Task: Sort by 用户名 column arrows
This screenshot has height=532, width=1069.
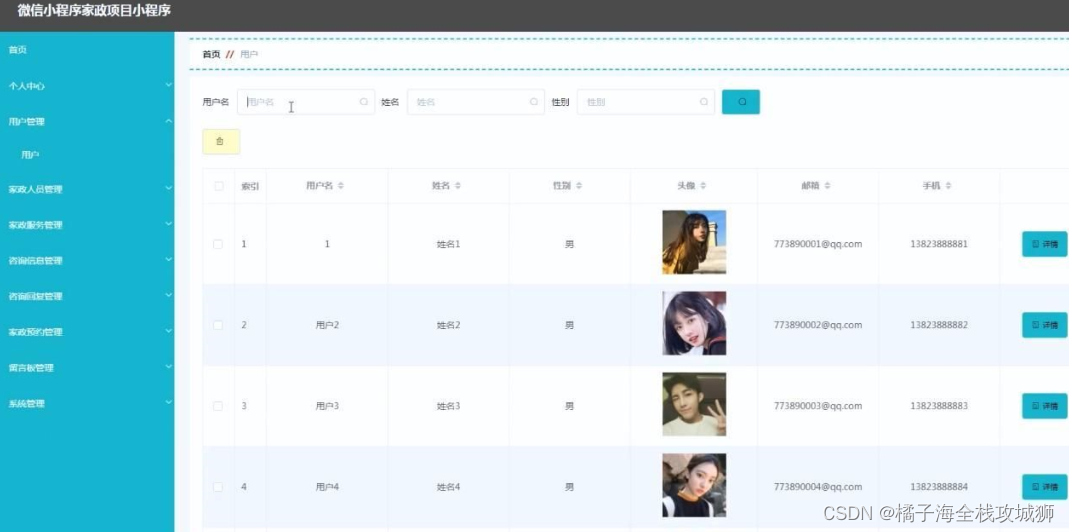Action: 341,186
